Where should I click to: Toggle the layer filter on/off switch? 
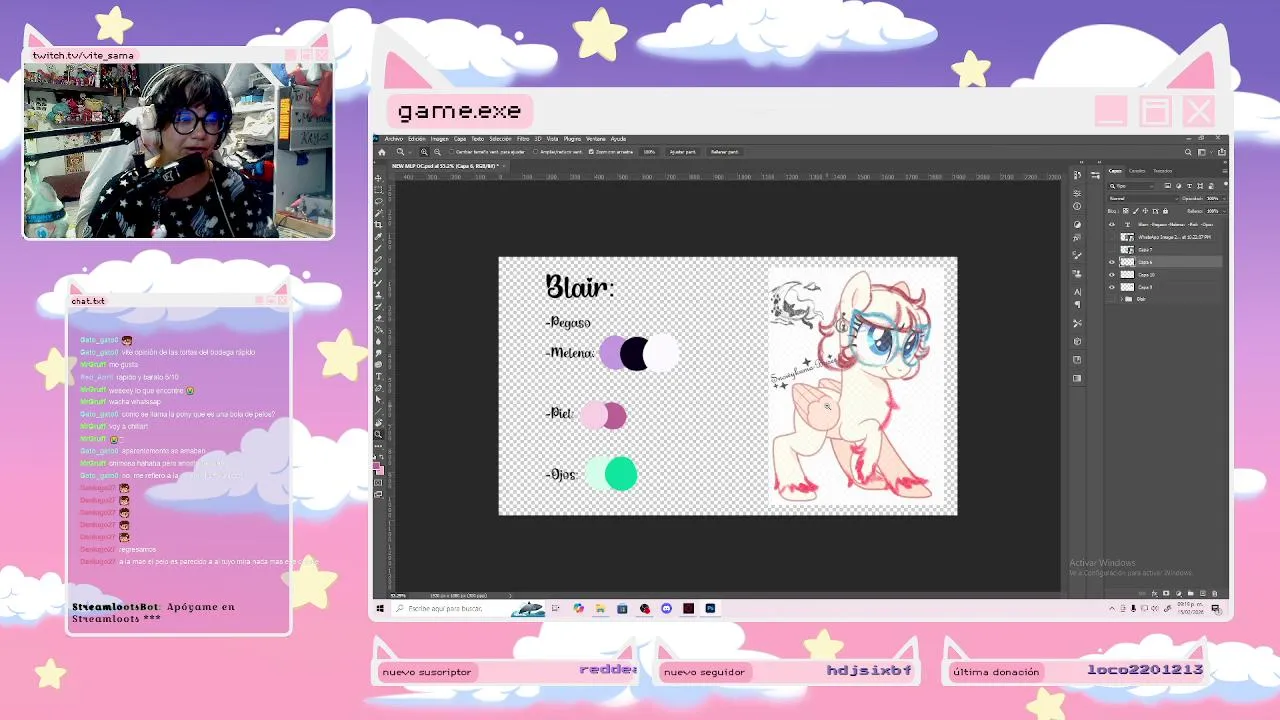click(1226, 184)
